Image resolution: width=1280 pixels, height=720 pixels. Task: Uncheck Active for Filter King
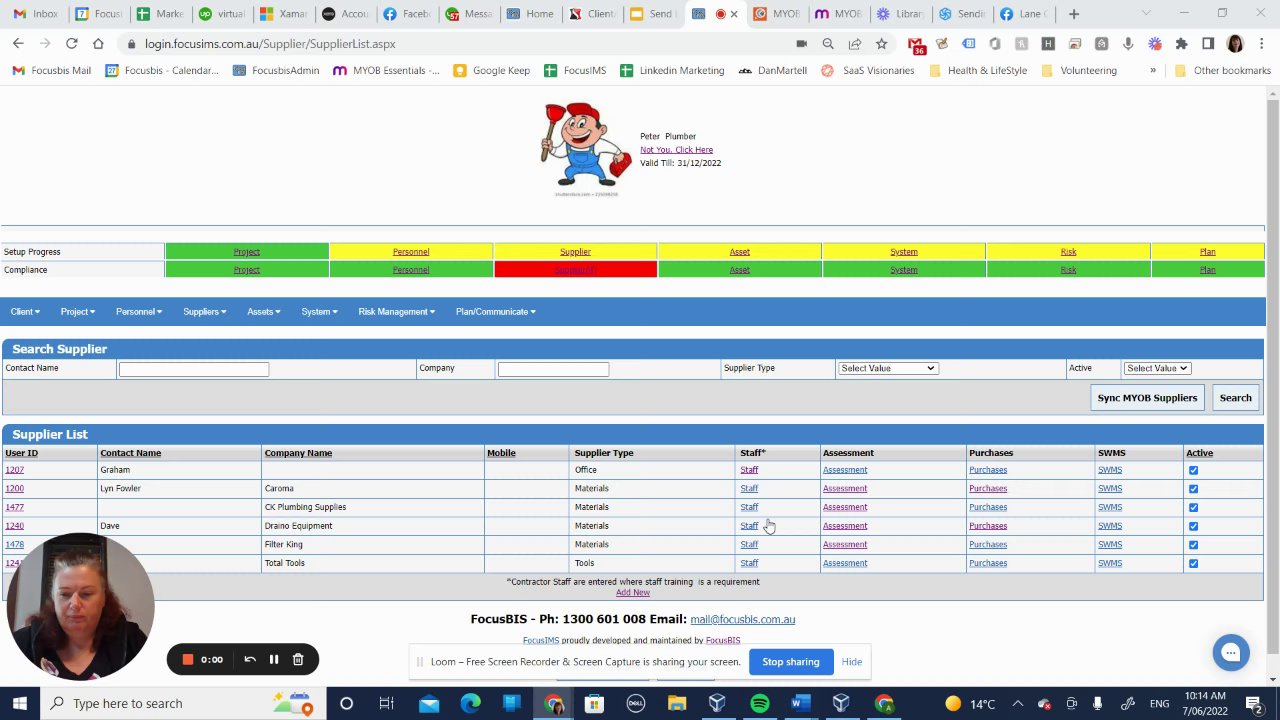pos(1193,545)
